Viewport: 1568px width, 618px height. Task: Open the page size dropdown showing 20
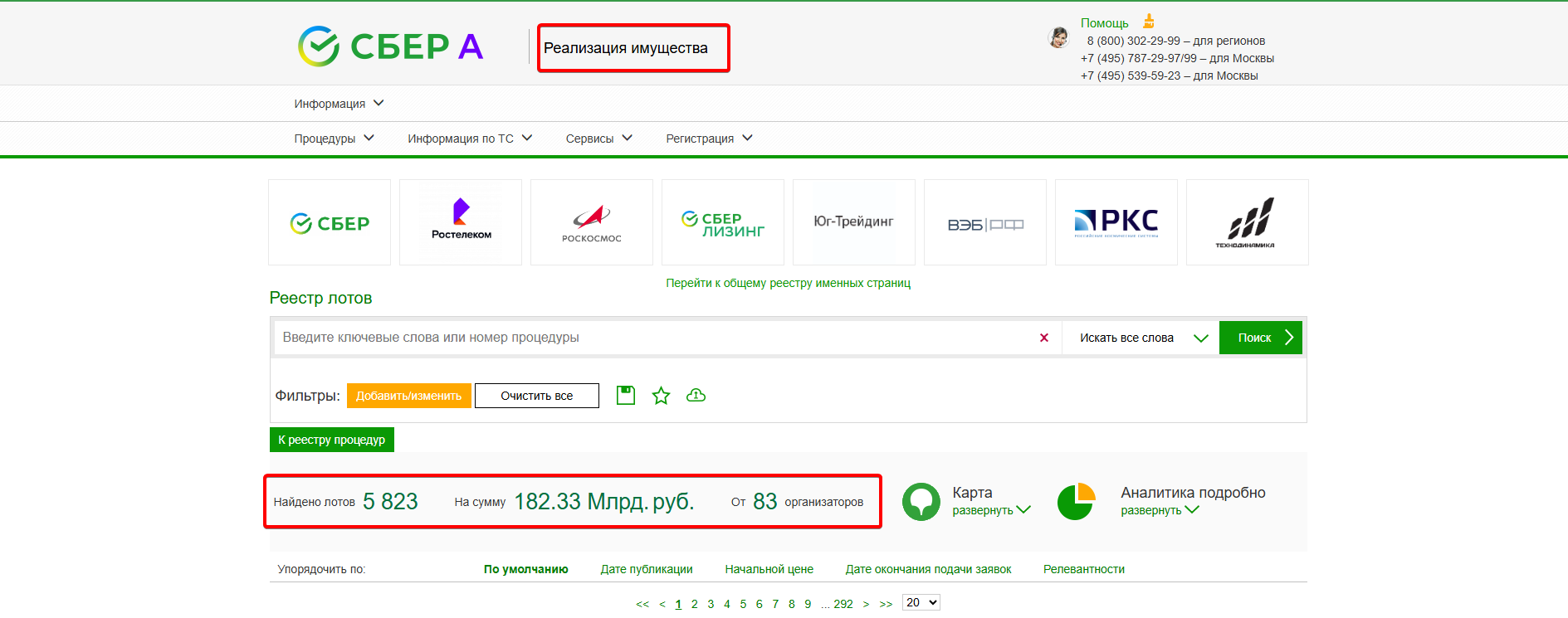point(921,603)
